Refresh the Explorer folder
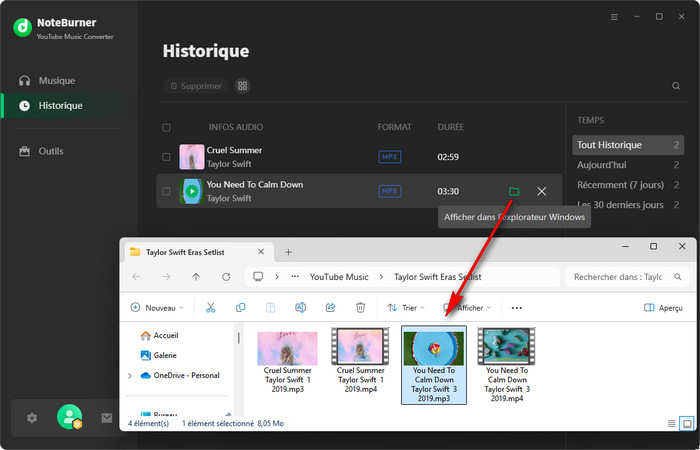 click(226, 277)
